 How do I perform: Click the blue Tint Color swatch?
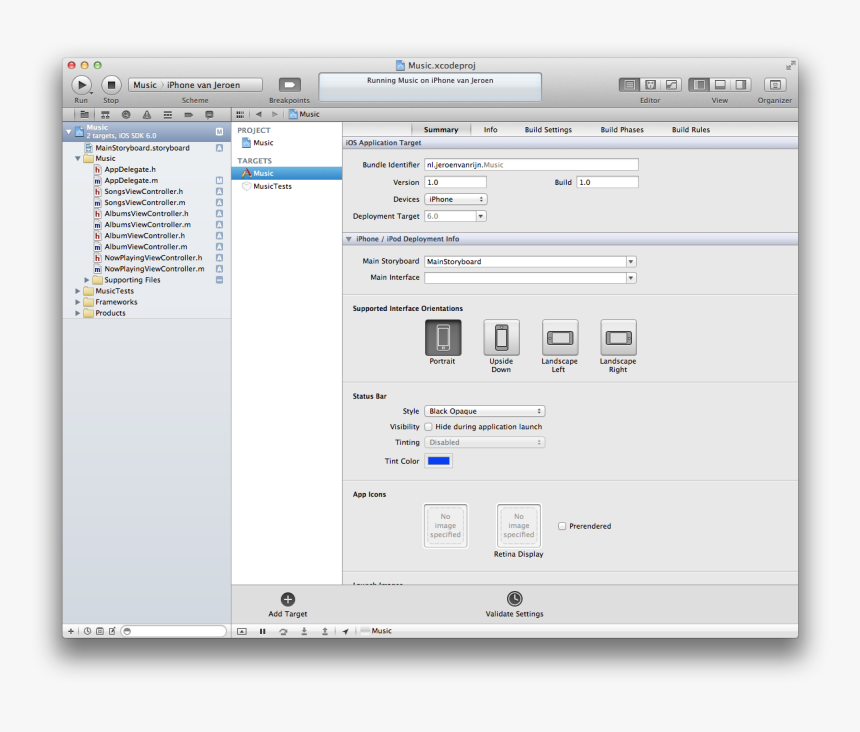[438, 461]
